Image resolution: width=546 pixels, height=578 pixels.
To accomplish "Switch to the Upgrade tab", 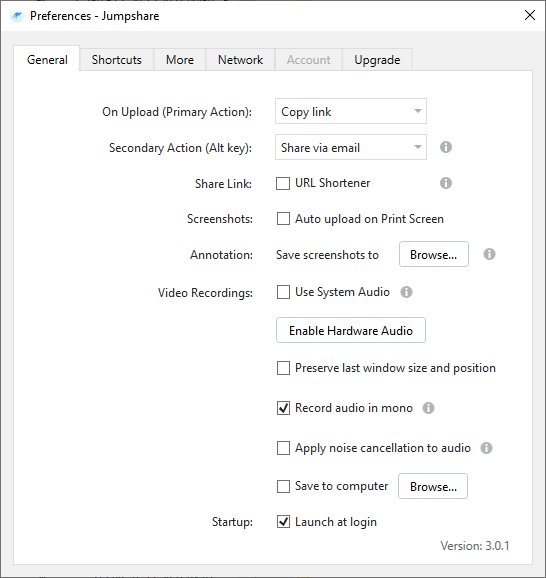I will [377, 60].
